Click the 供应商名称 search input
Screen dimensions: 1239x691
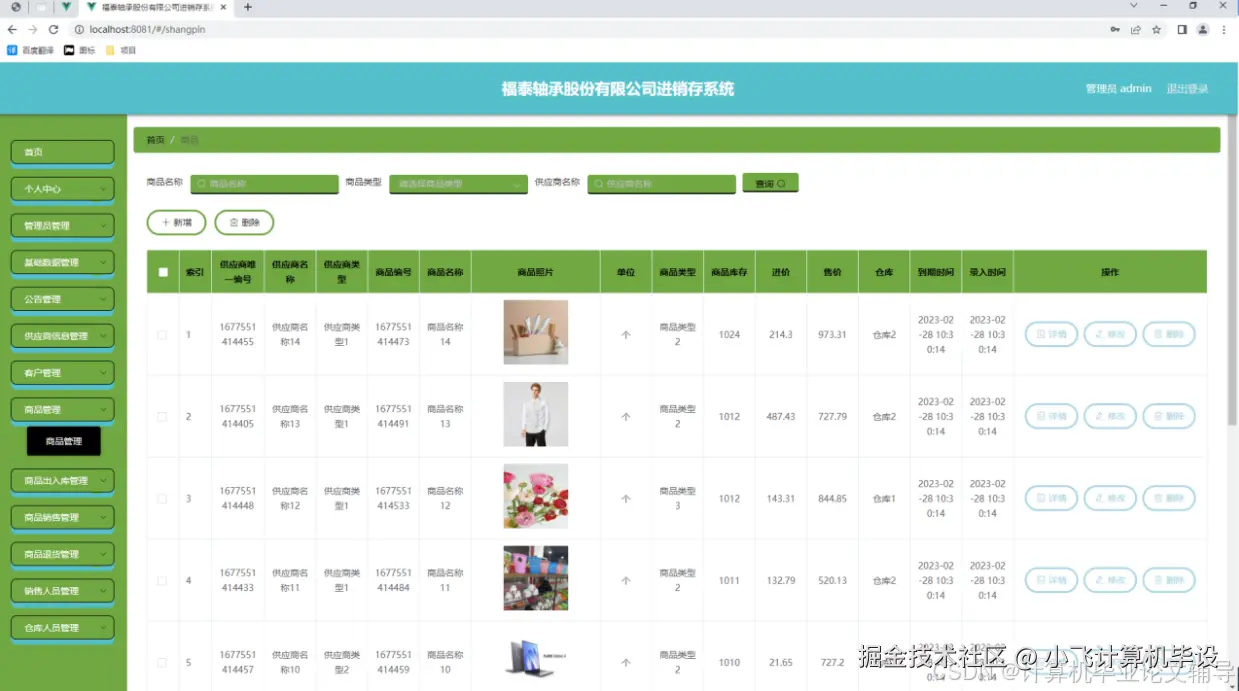point(662,184)
